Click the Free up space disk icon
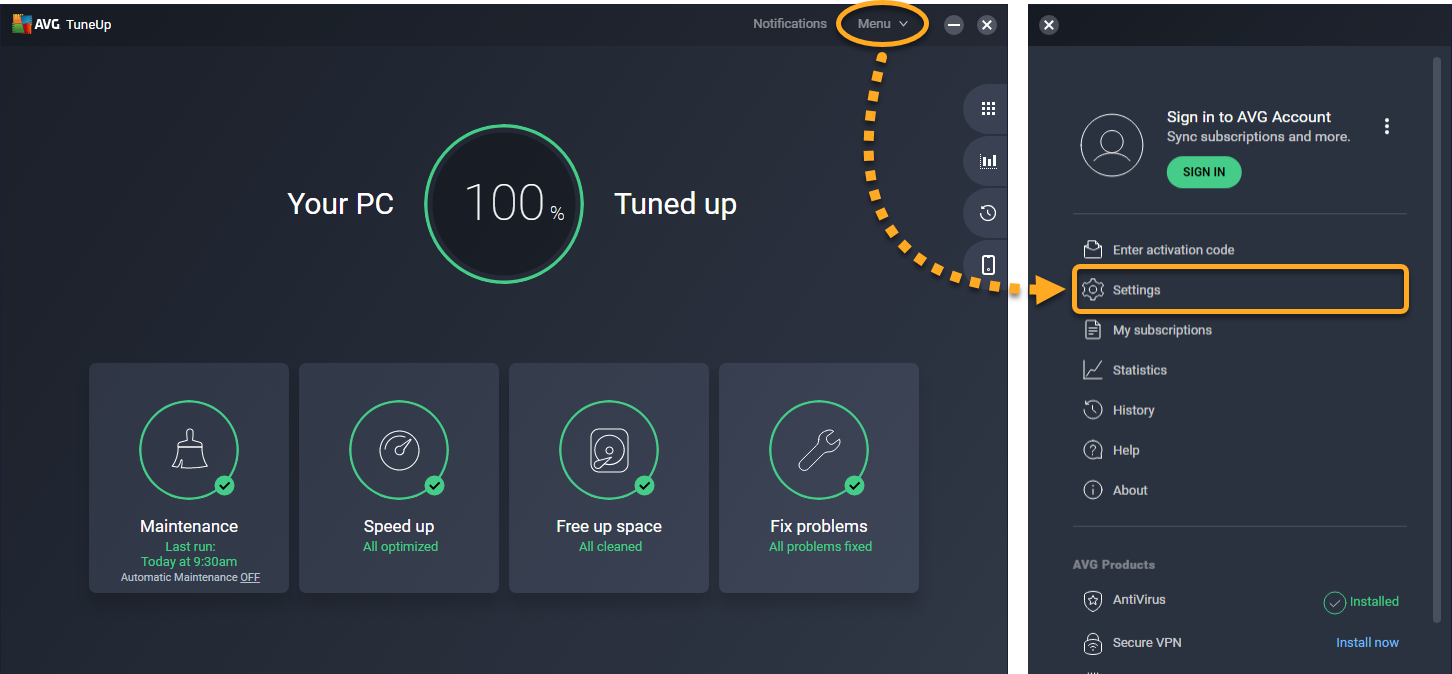Screen dimensions: 1452x674 coord(609,450)
